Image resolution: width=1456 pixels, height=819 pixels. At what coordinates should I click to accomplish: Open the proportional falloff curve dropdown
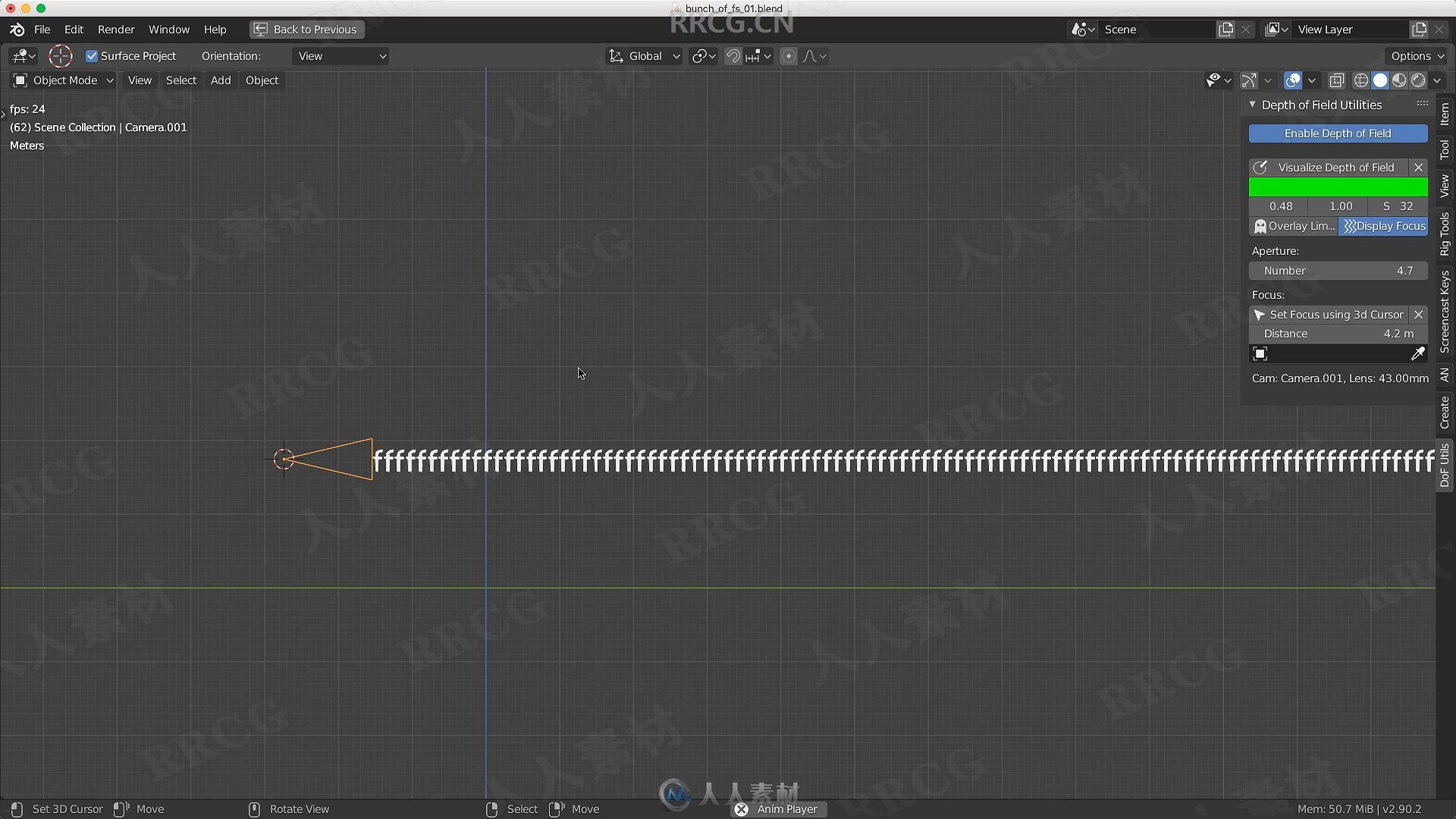pos(814,56)
